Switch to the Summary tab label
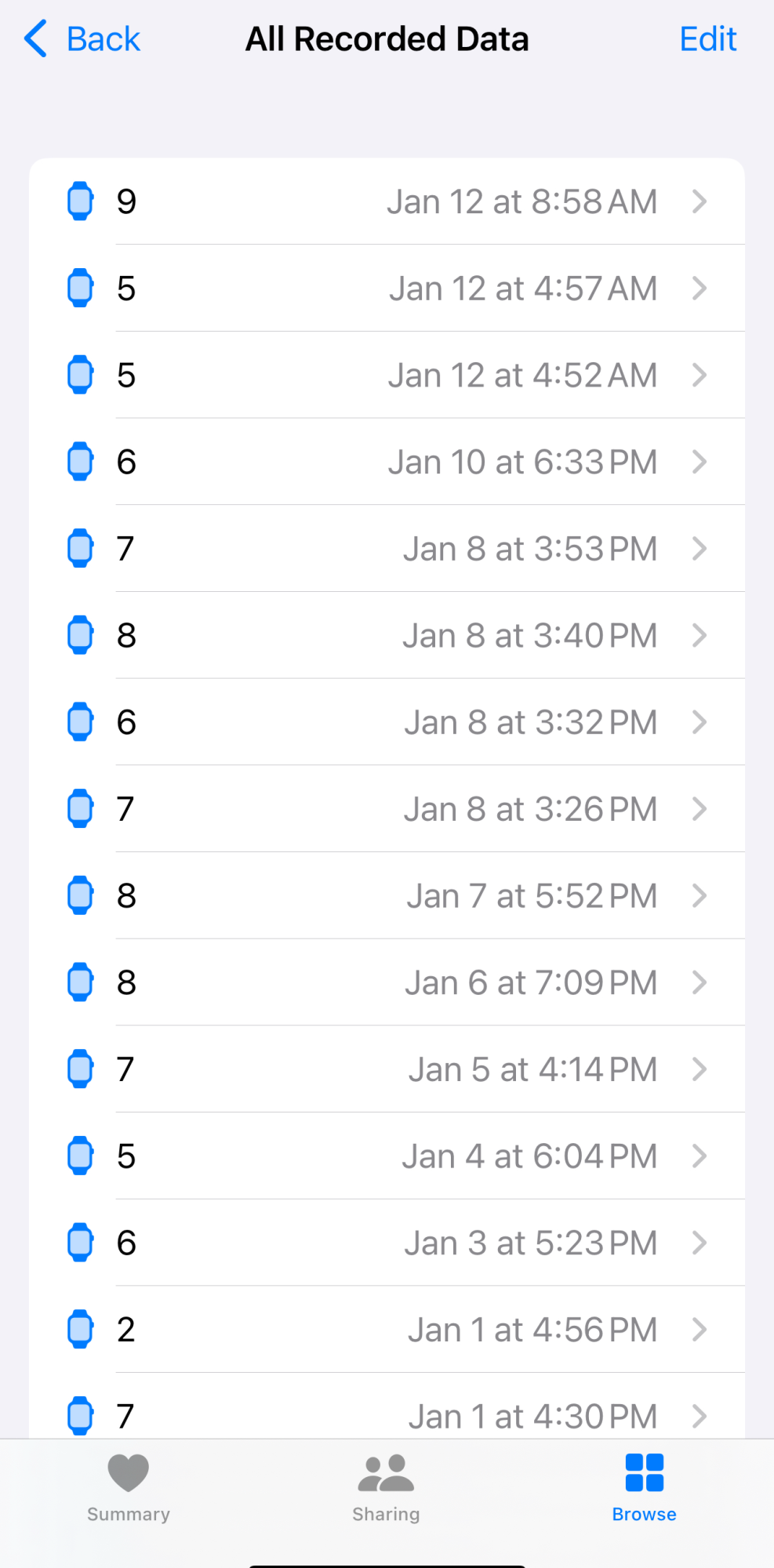This screenshot has height=1568, width=774. (128, 1514)
